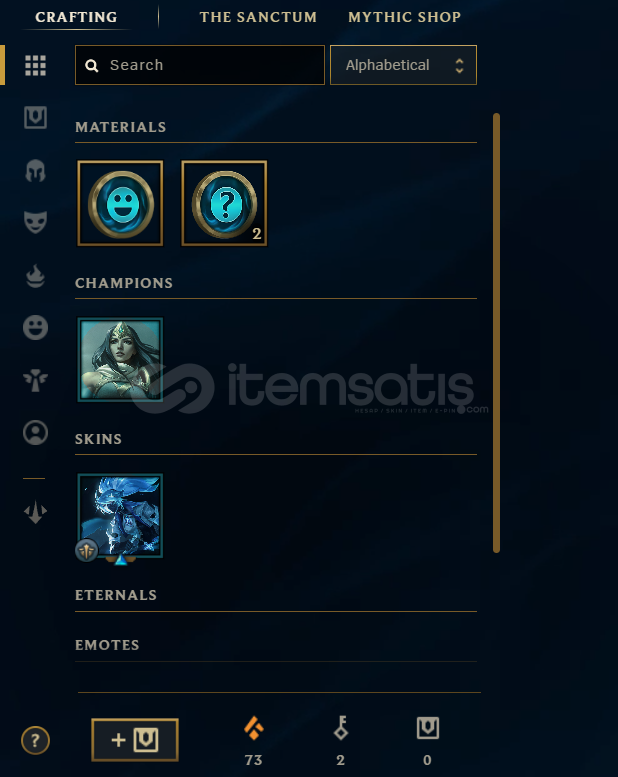Filter loot by champions helmet icon
The image size is (618, 777).
pos(35,171)
